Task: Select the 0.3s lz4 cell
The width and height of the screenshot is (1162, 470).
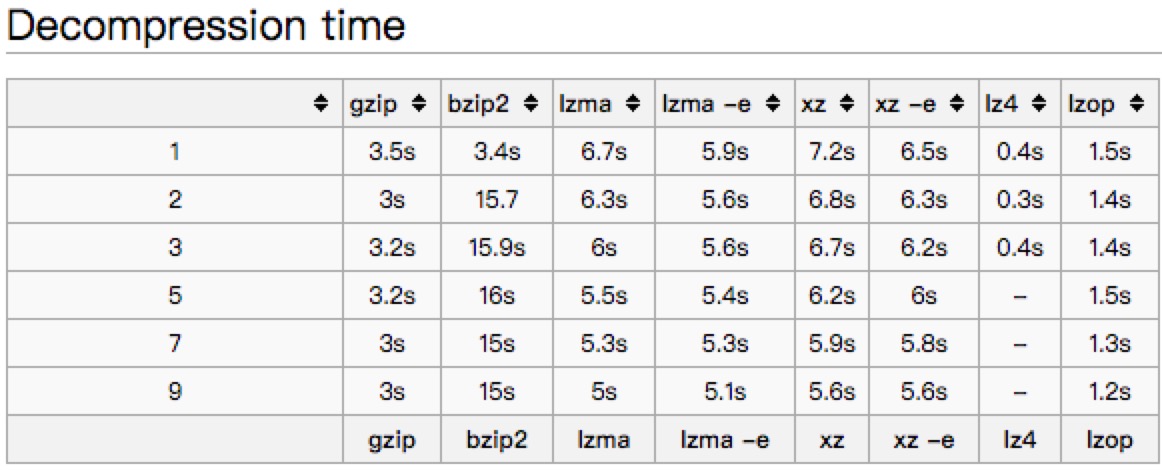Action: click(x=1021, y=199)
